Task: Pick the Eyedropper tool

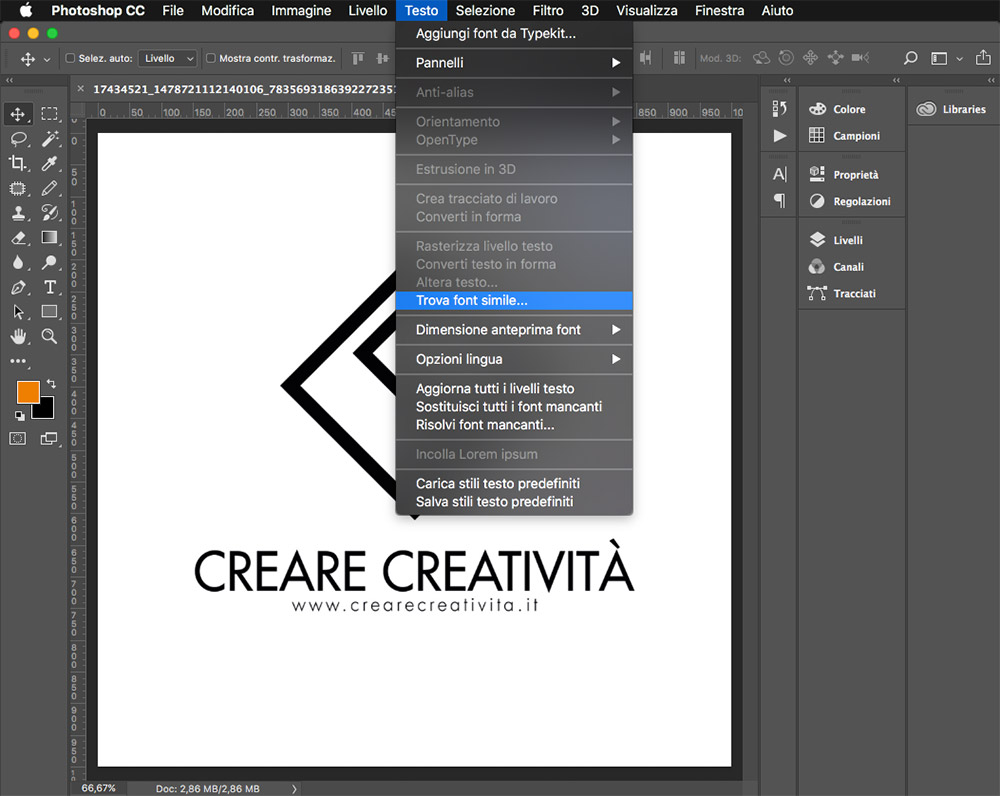Action: click(49, 164)
